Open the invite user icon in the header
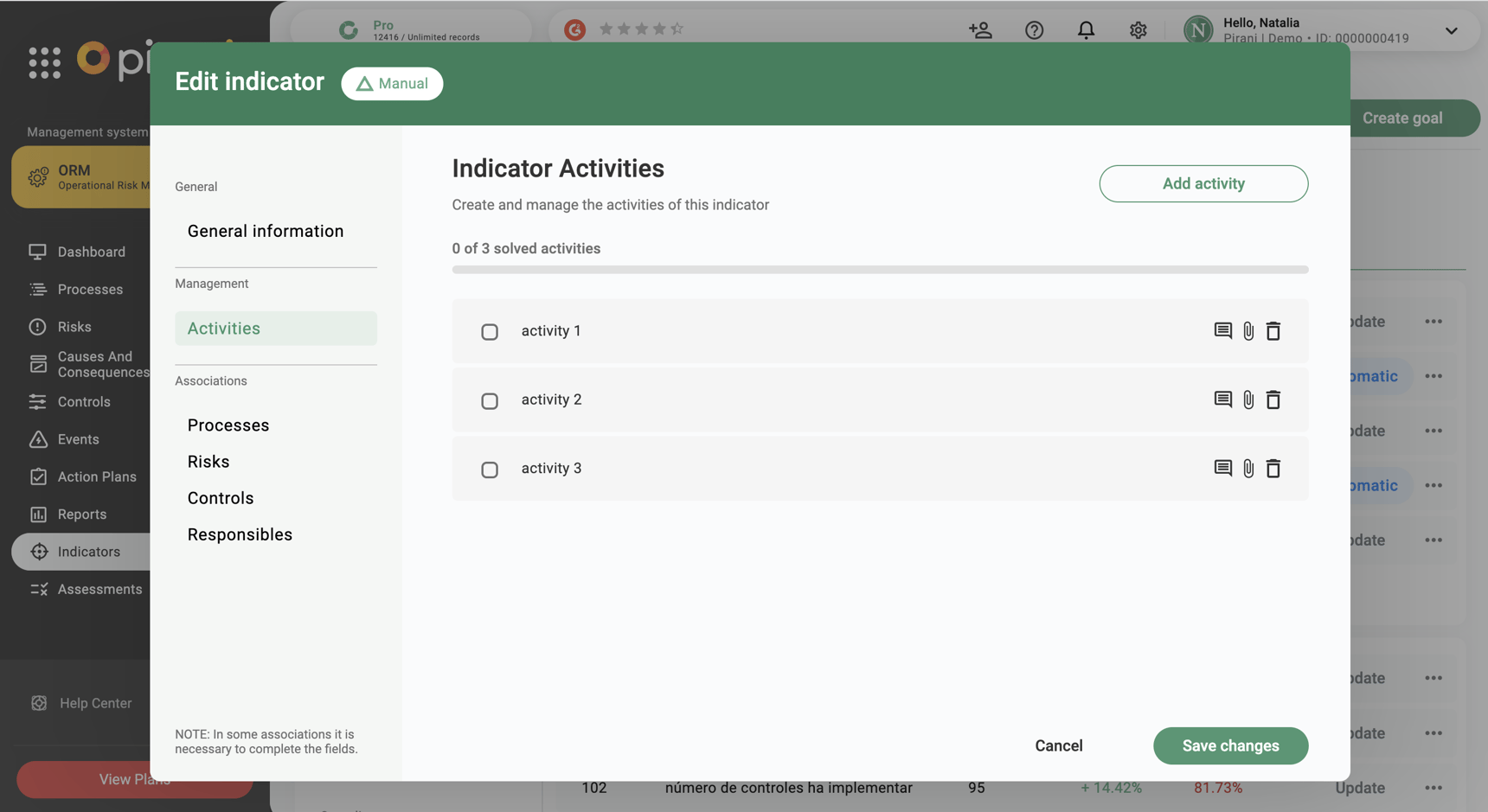The height and width of the screenshot is (812, 1488). tap(980, 29)
